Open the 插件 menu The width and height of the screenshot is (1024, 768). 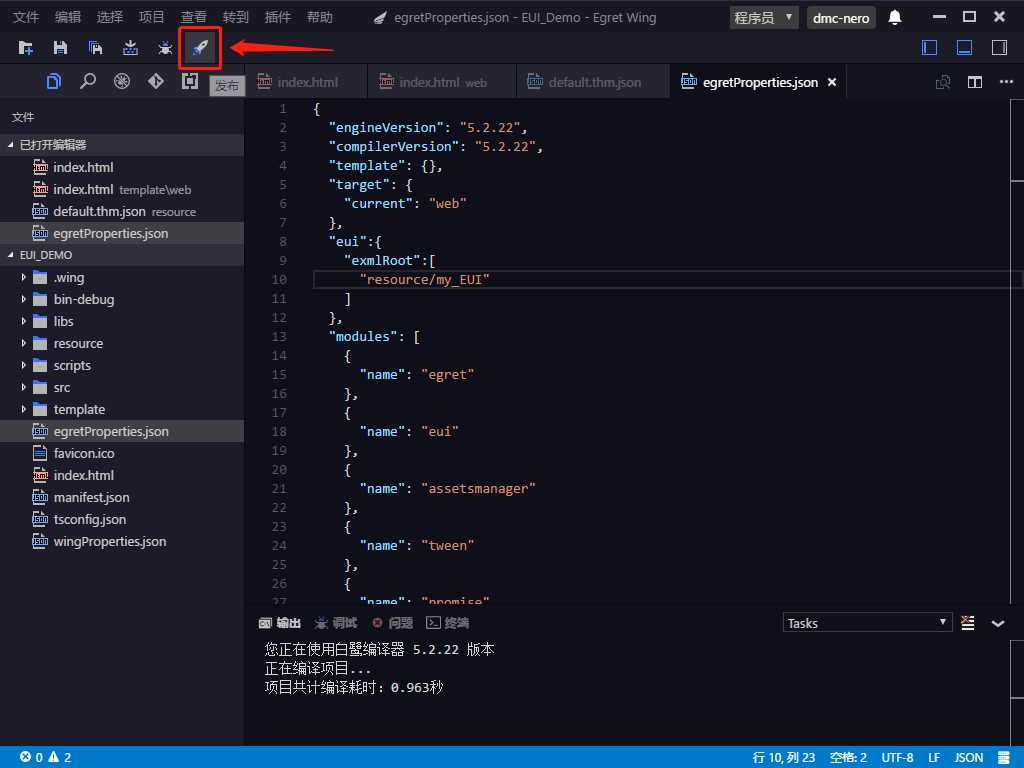click(278, 17)
